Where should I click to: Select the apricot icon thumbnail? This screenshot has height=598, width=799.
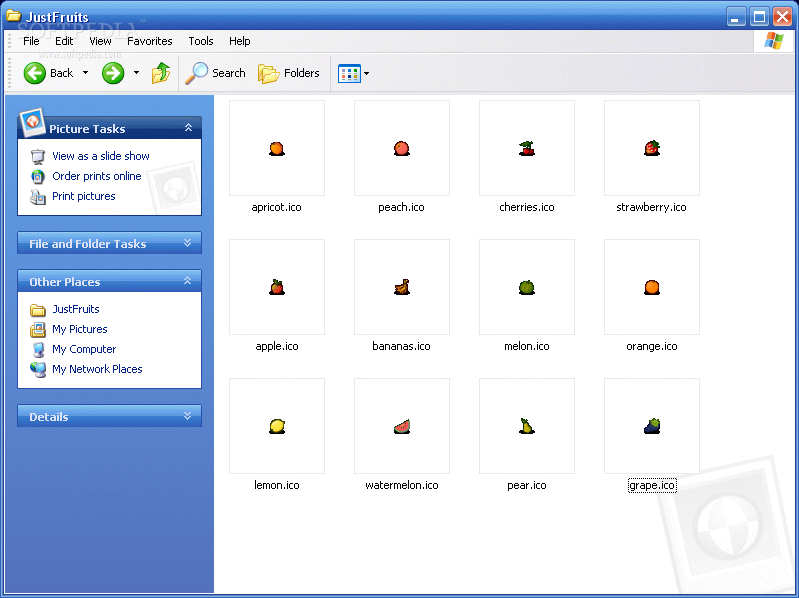click(277, 148)
